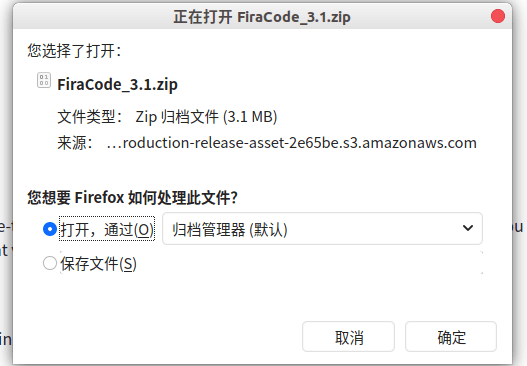This screenshot has height=366, width=527.
Task: Click the 取消 button
Action: (349, 337)
